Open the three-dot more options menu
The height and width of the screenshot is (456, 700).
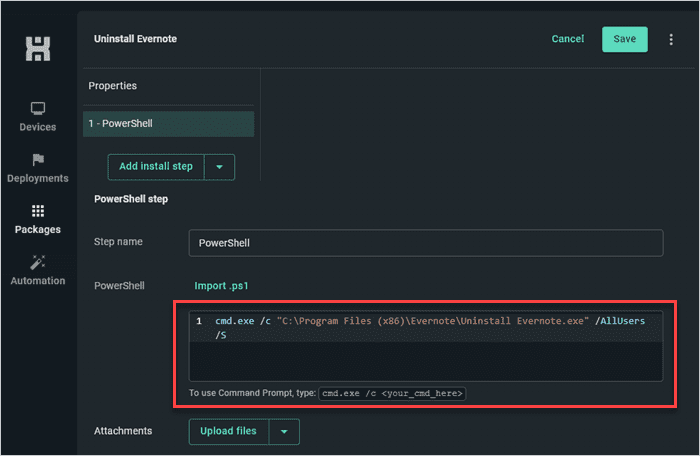(x=671, y=39)
